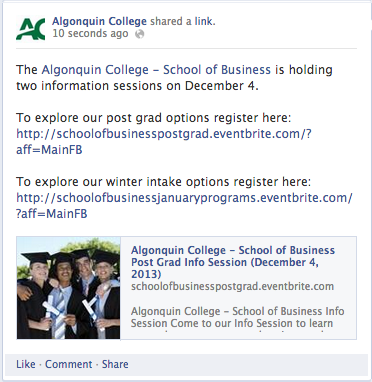Click the green AC Algonquin College logo
The height and width of the screenshot is (382, 372).
(30, 29)
